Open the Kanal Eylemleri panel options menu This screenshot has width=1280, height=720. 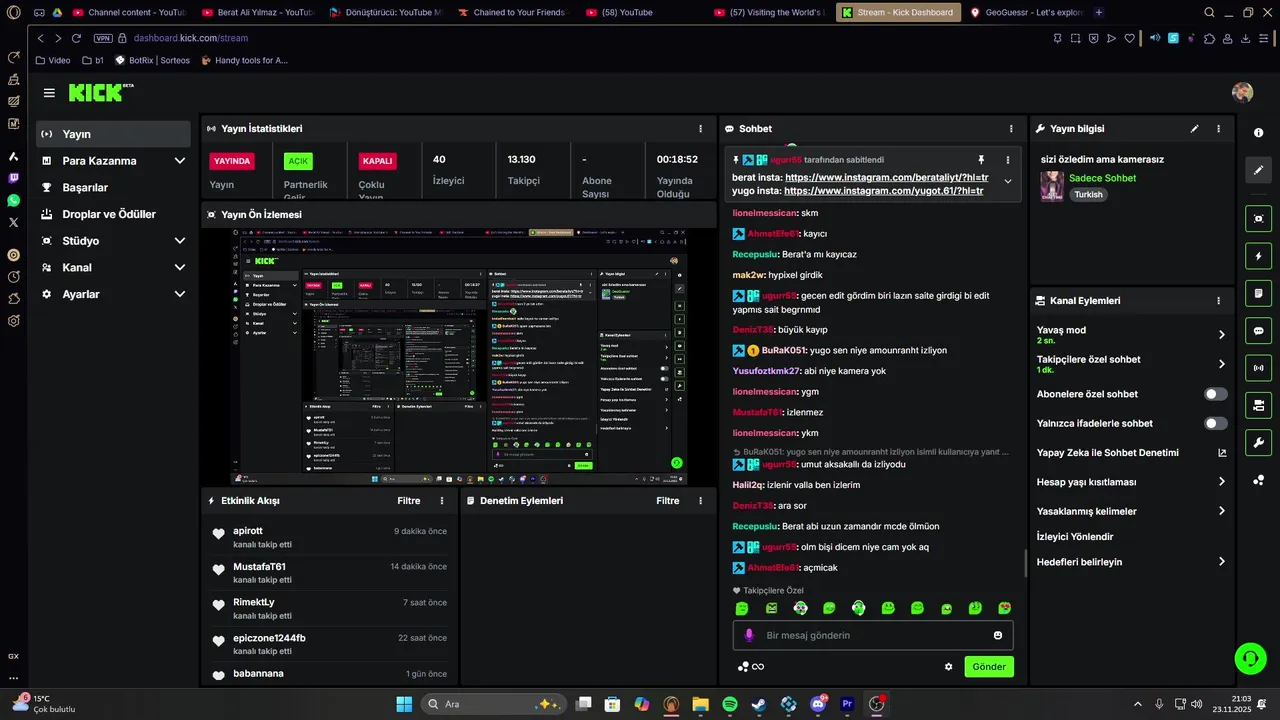1218,300
